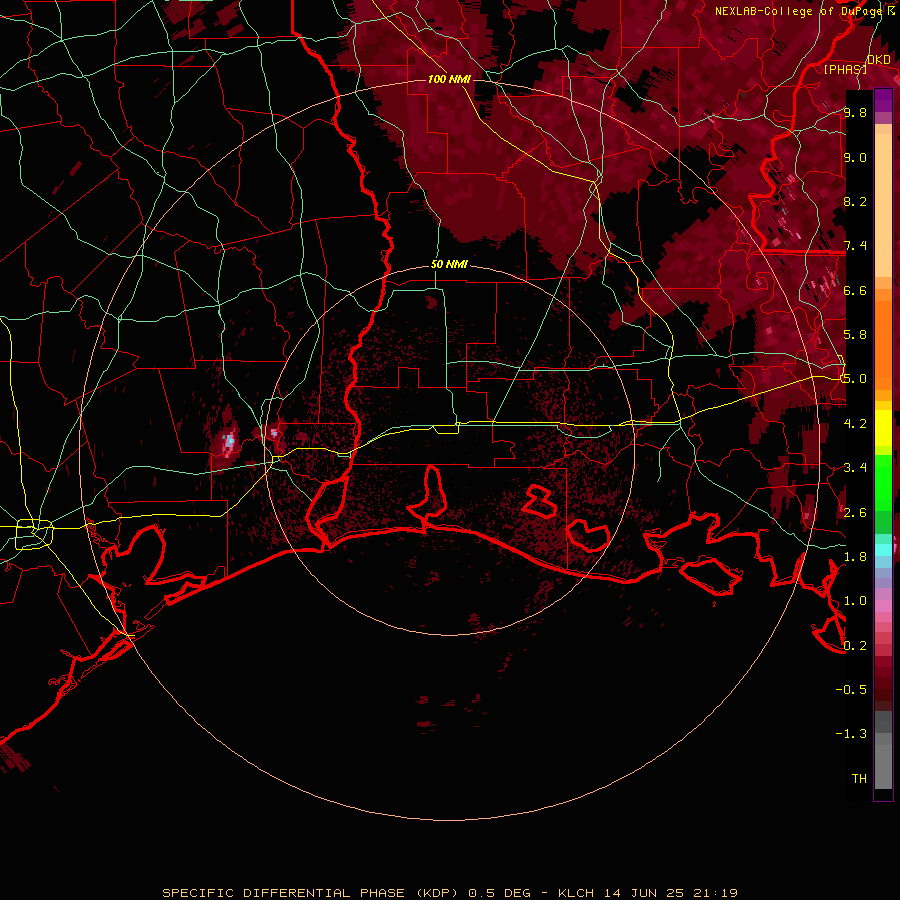Click the 5.8 scale value
Screen dimensions: 900x900
855,335
